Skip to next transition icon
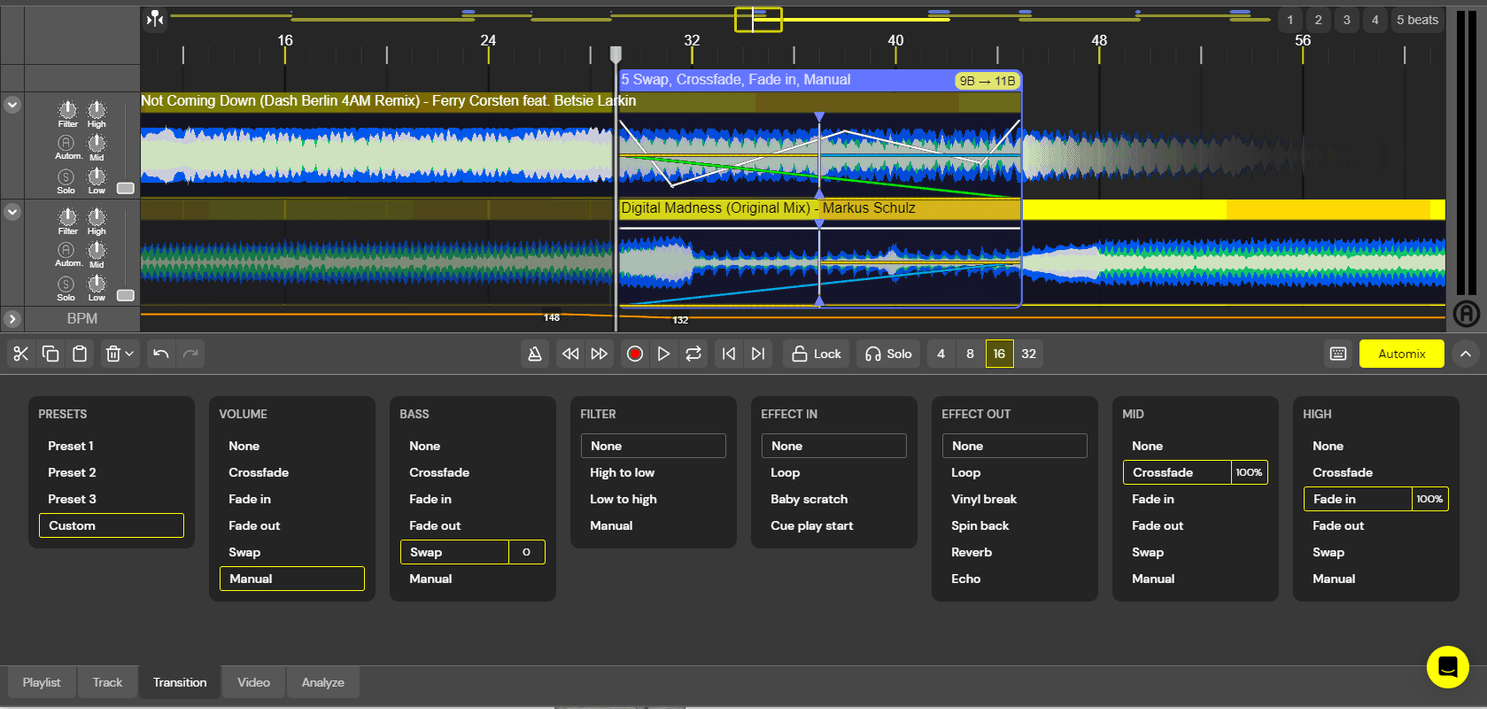Screen dimensions: 1487x709 (758, 353)
